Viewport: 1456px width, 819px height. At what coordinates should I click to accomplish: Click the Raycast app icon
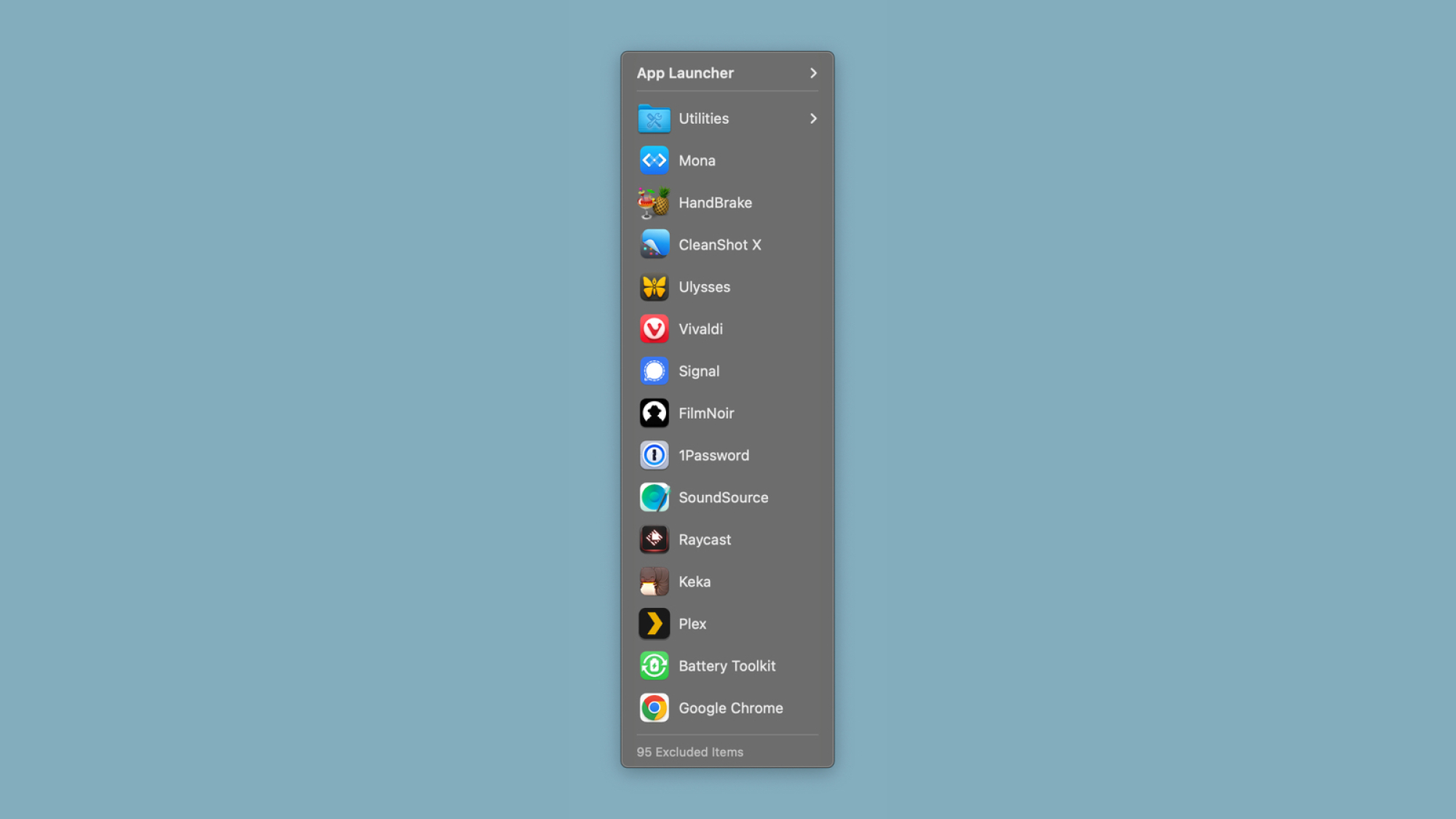654,539
